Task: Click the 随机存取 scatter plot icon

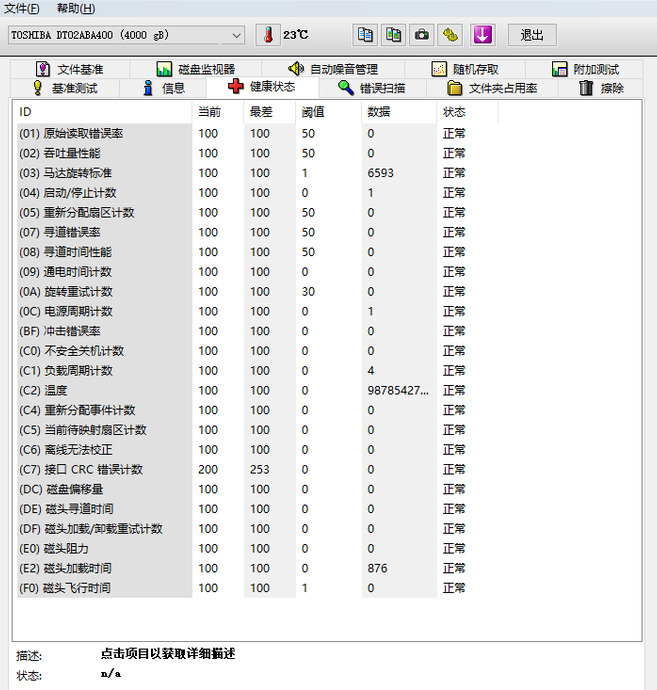Action: click(439, 69)
